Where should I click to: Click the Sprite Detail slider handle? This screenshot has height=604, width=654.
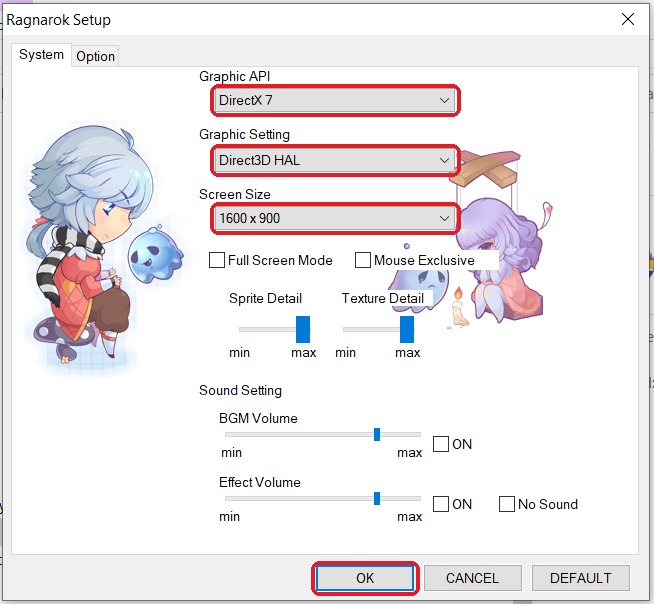pyautogui.click(x=303, y=329)
